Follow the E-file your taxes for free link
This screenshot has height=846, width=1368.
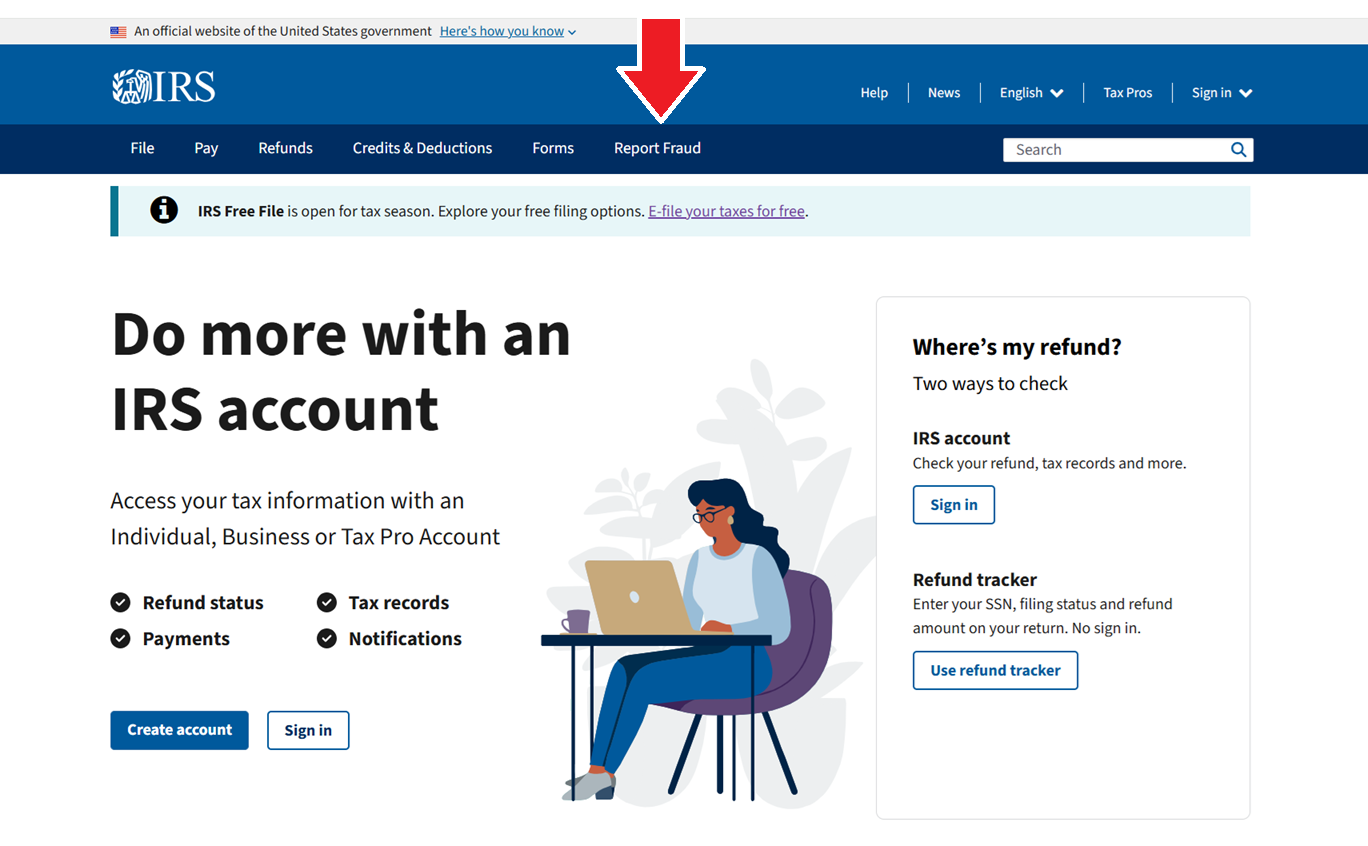pos(726,211)
